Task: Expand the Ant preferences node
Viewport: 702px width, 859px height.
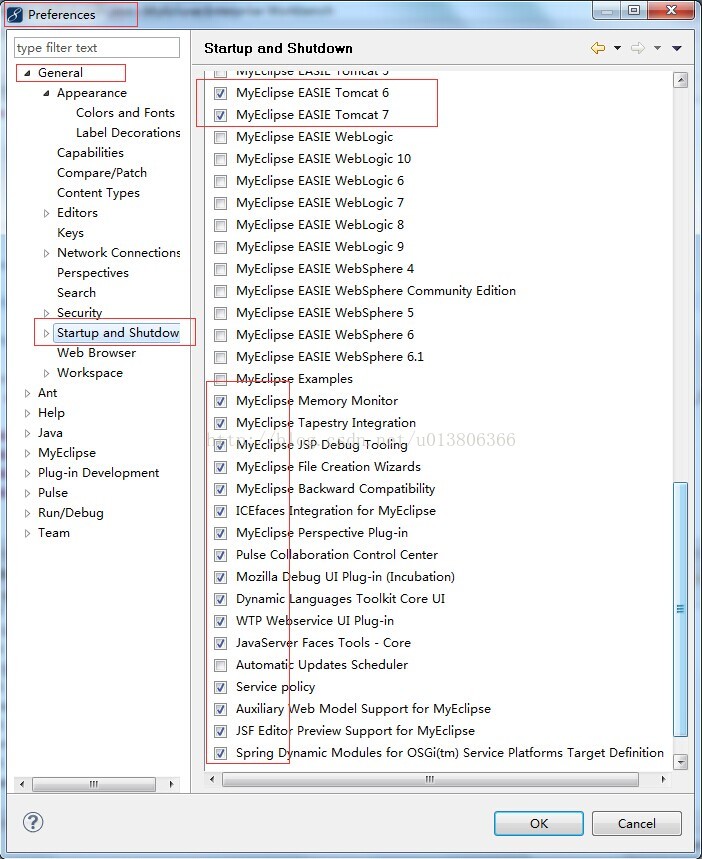Action: click(x=27, y=393)
